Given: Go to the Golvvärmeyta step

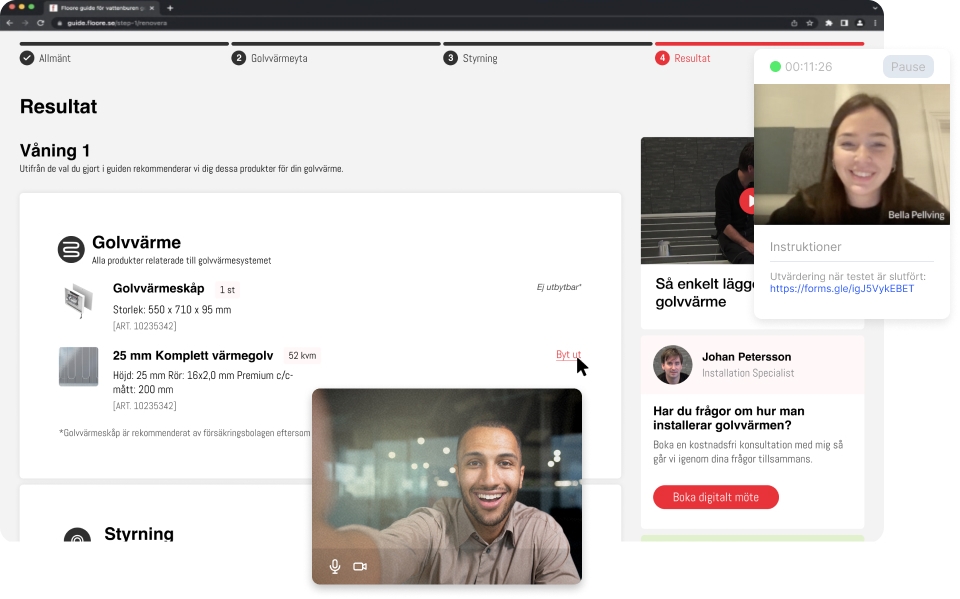Looking at the screenshot, I should 279,58.
